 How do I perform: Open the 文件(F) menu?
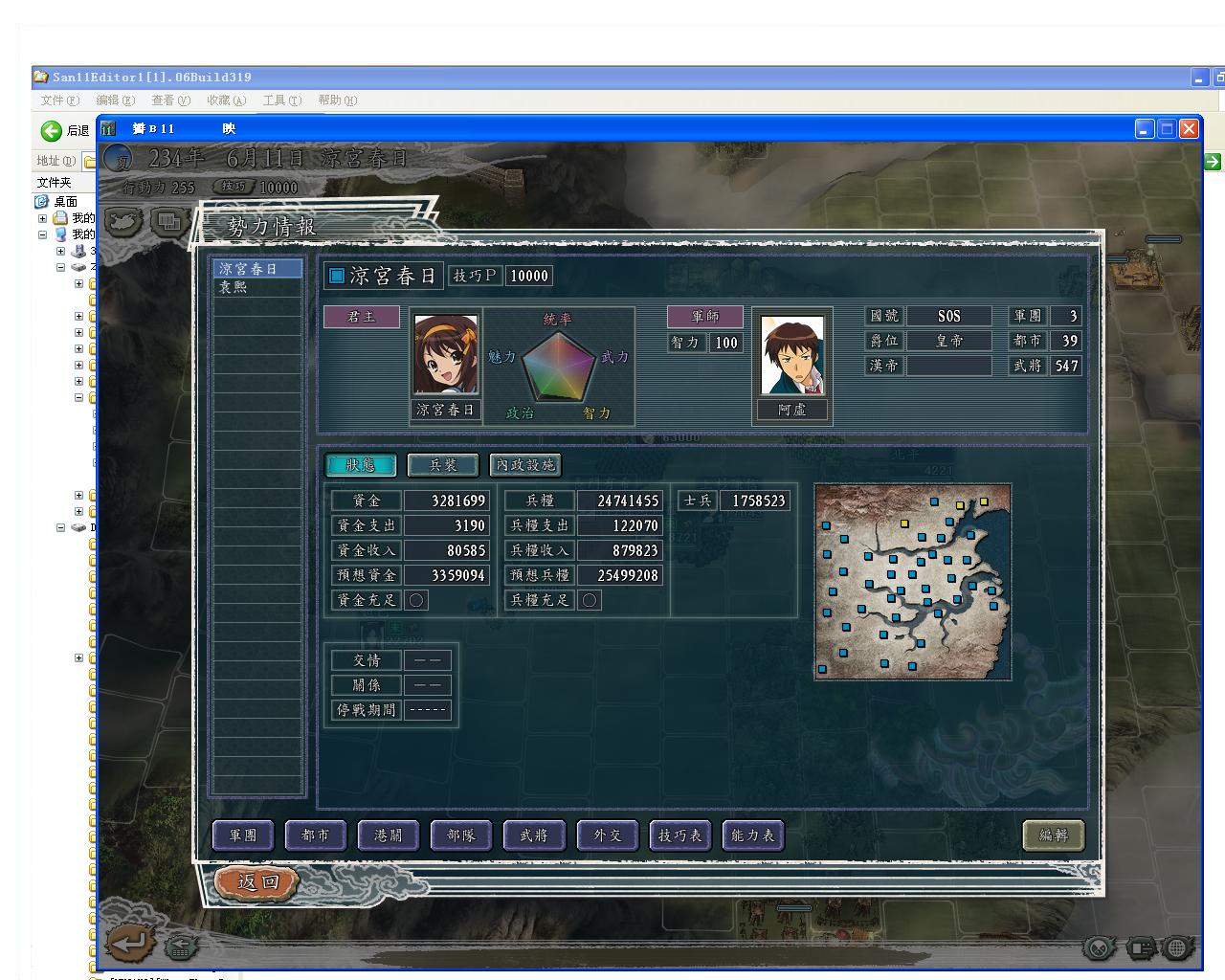coord(59,100)
